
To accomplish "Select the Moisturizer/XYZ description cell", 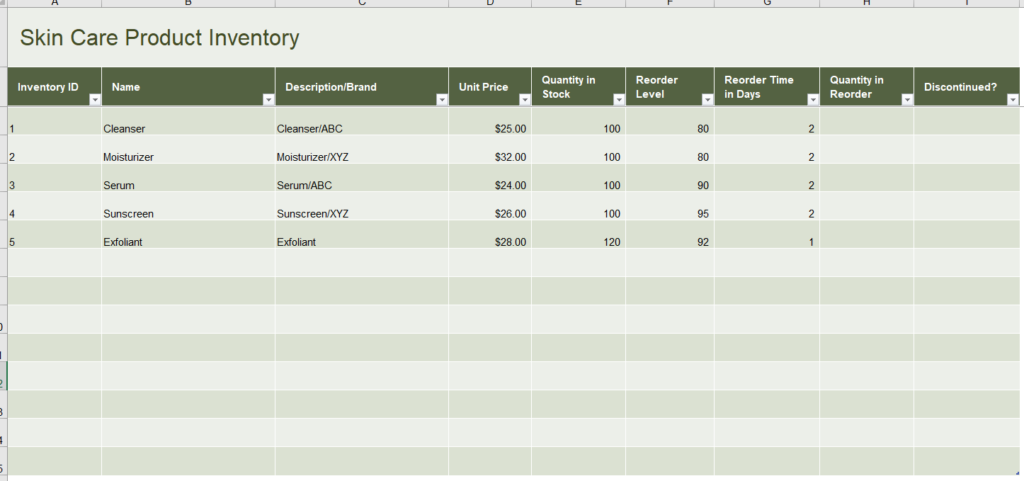I will pyautogui.click(x=362, y=149).
